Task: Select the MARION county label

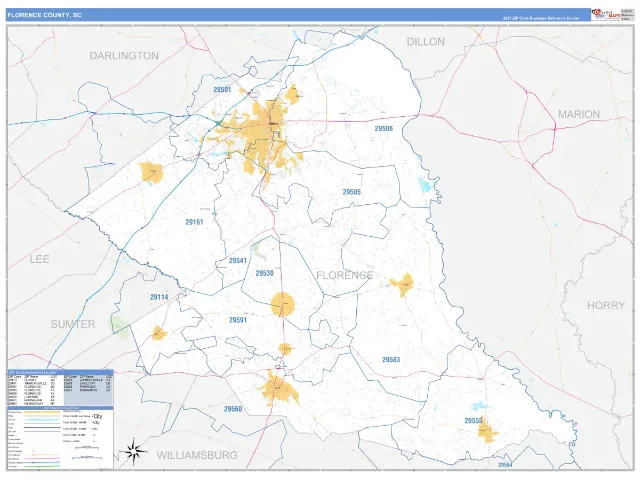Action: (579, 114)
